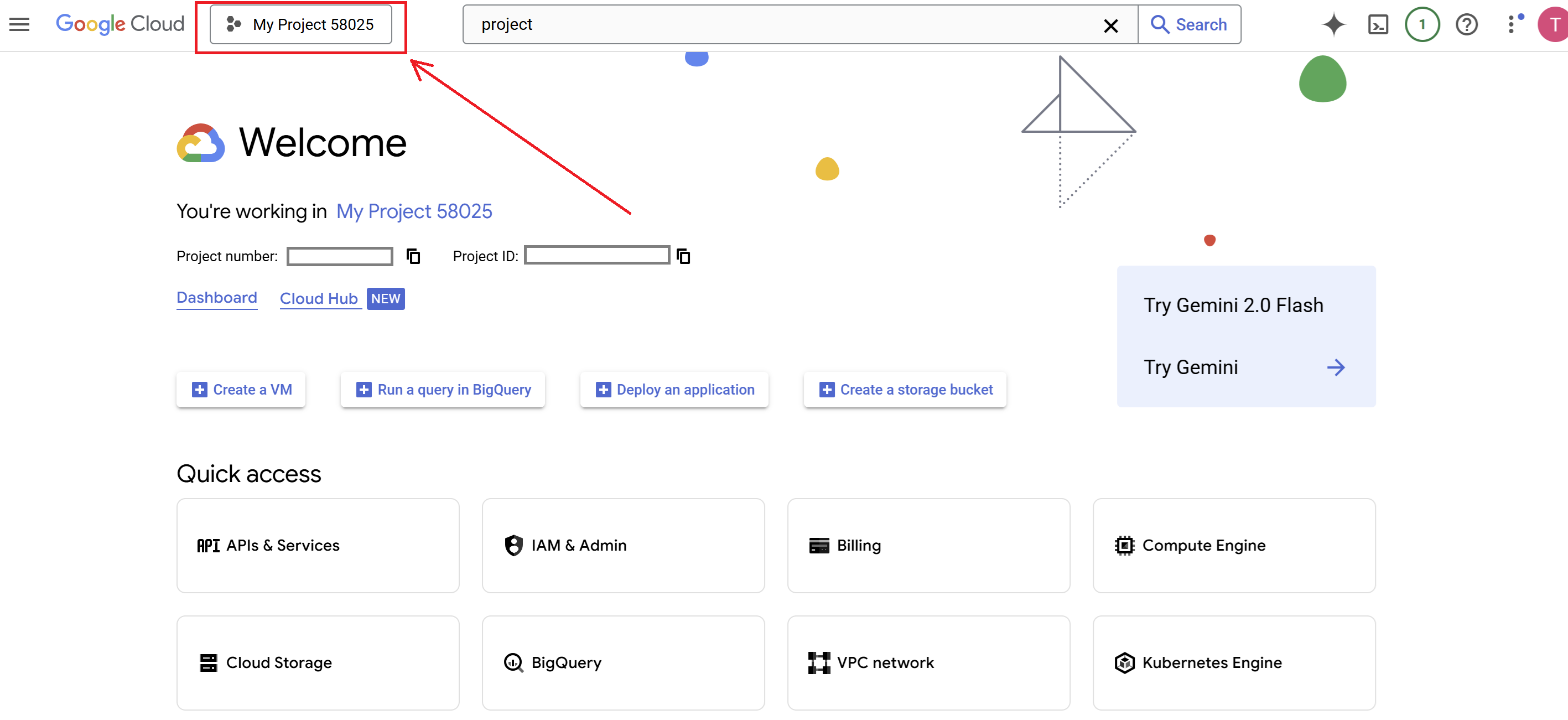This screenshot has width=1568, height=720.
Task: Open the My Project 58025 project picker
Action: (300, 24)
